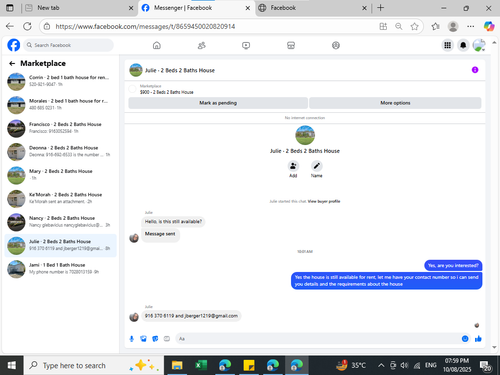Open File Explorer from taskbar
This screenshot has height=375, width=500.
click(x=177, y=365)
